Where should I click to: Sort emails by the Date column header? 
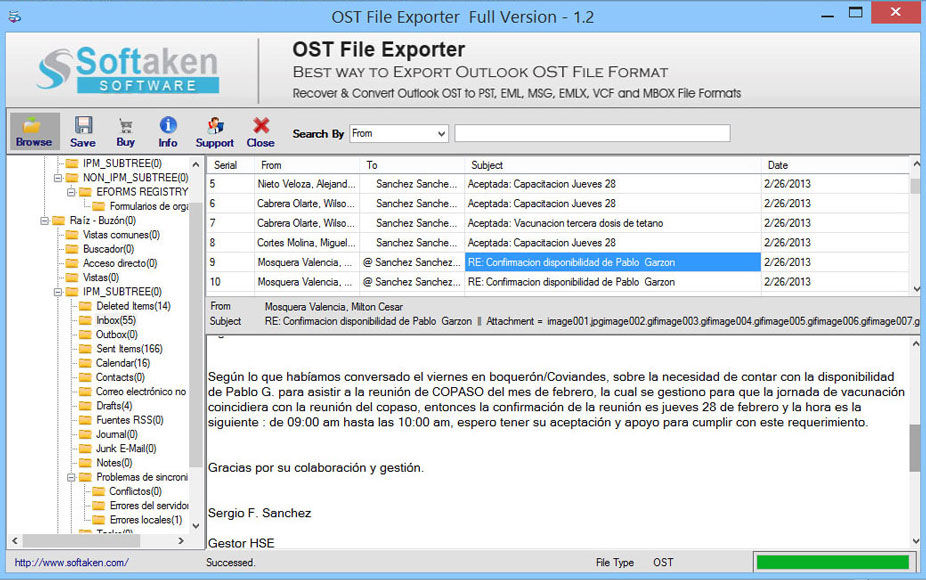coord(835,165)
